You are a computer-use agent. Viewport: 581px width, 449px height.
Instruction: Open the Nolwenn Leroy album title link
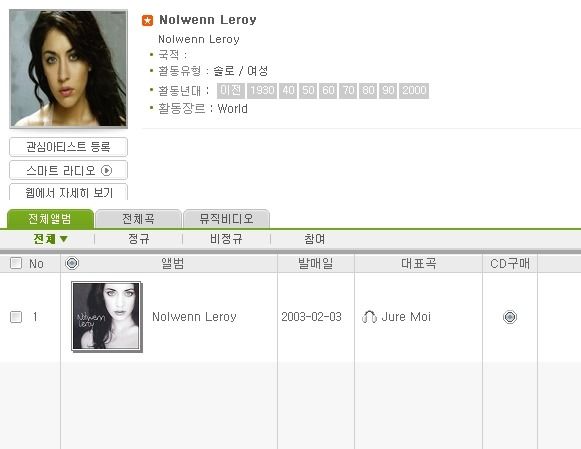[194, 317]
